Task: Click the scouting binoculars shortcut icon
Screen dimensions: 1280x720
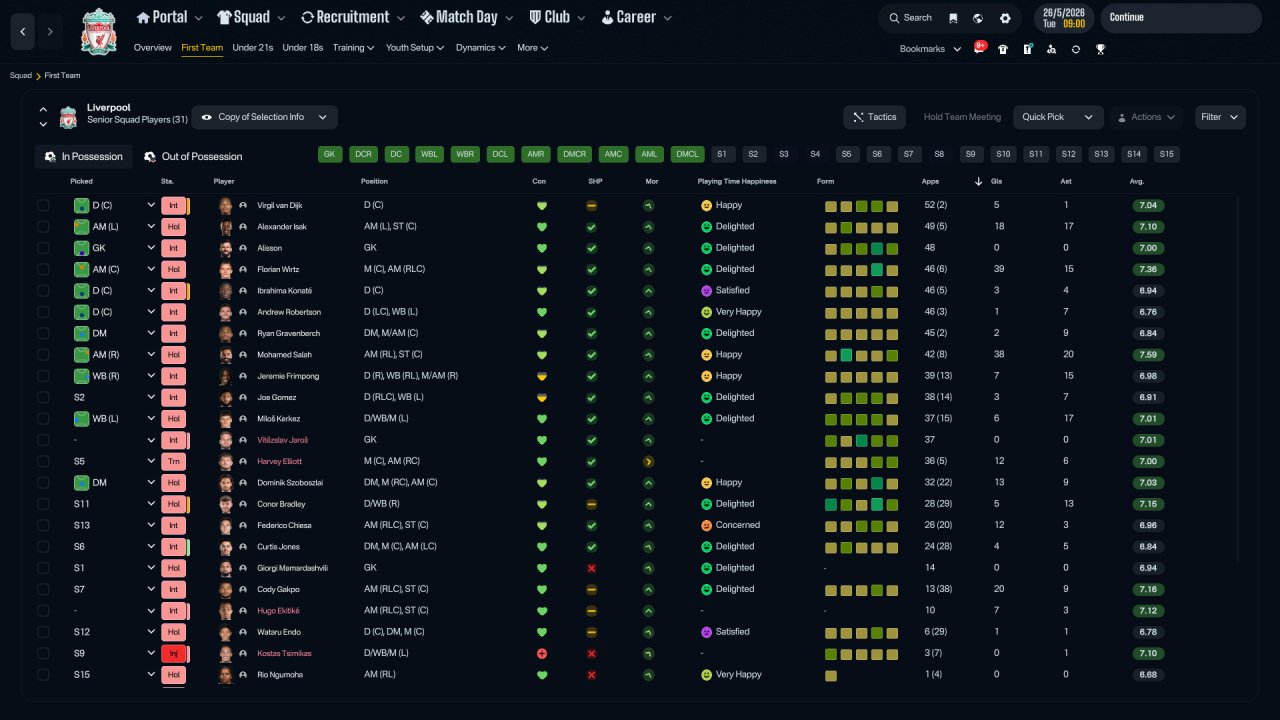Action: coord(1051,49)
